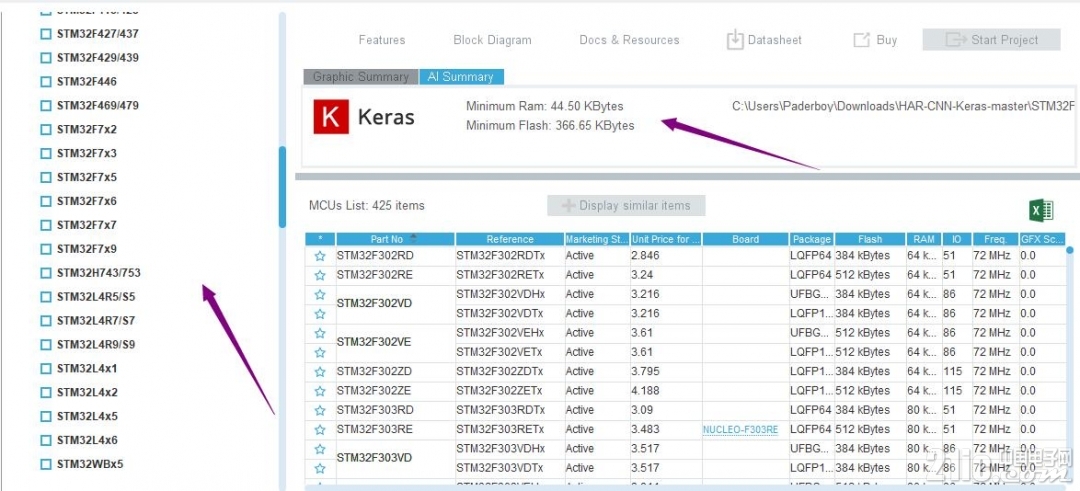Check the STM32F469/479 series box
1080x491 pixels.
pyautogui.click(x=45, y=105)
